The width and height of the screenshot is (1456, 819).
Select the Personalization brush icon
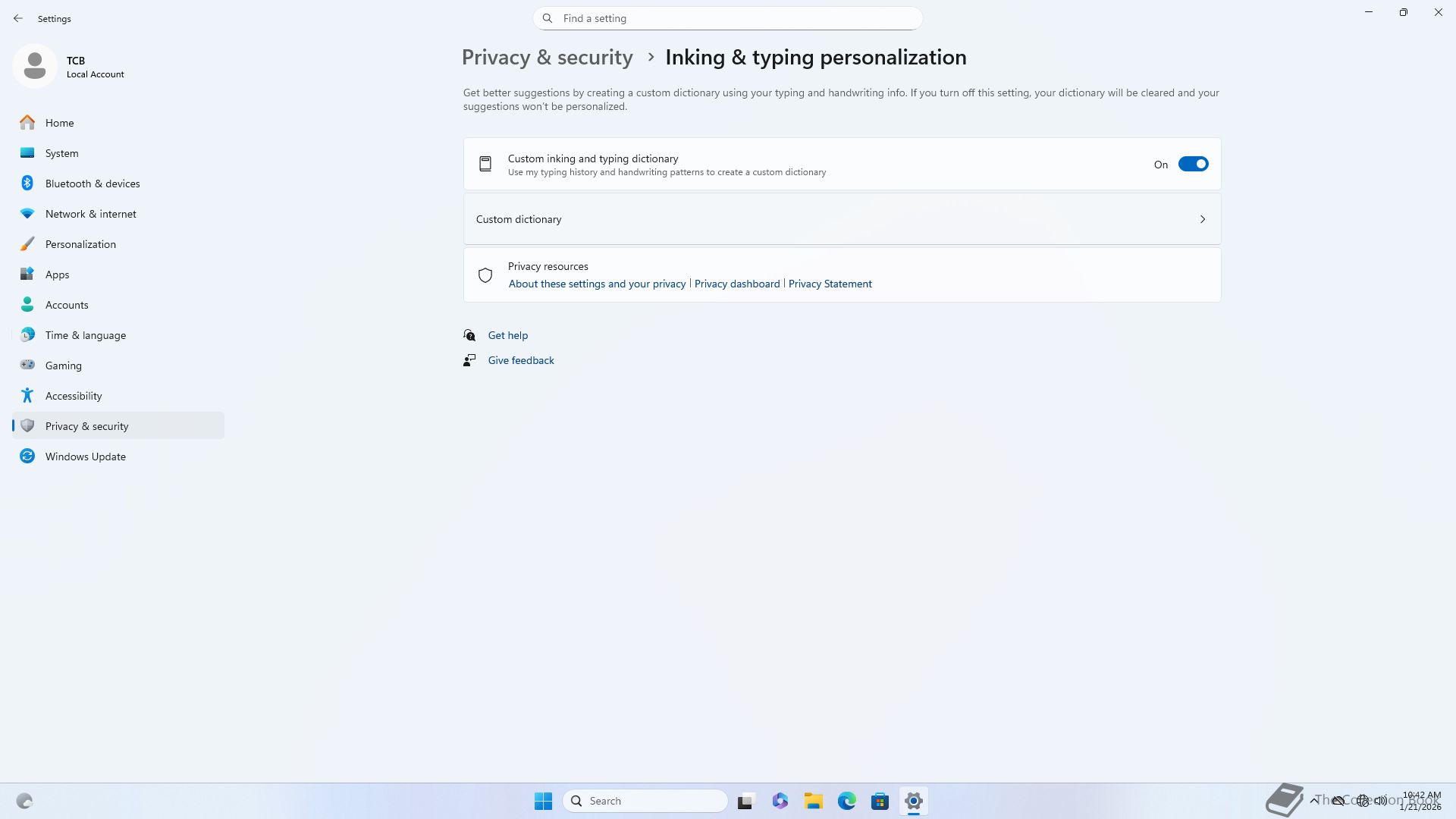click(x=27, y=244)
